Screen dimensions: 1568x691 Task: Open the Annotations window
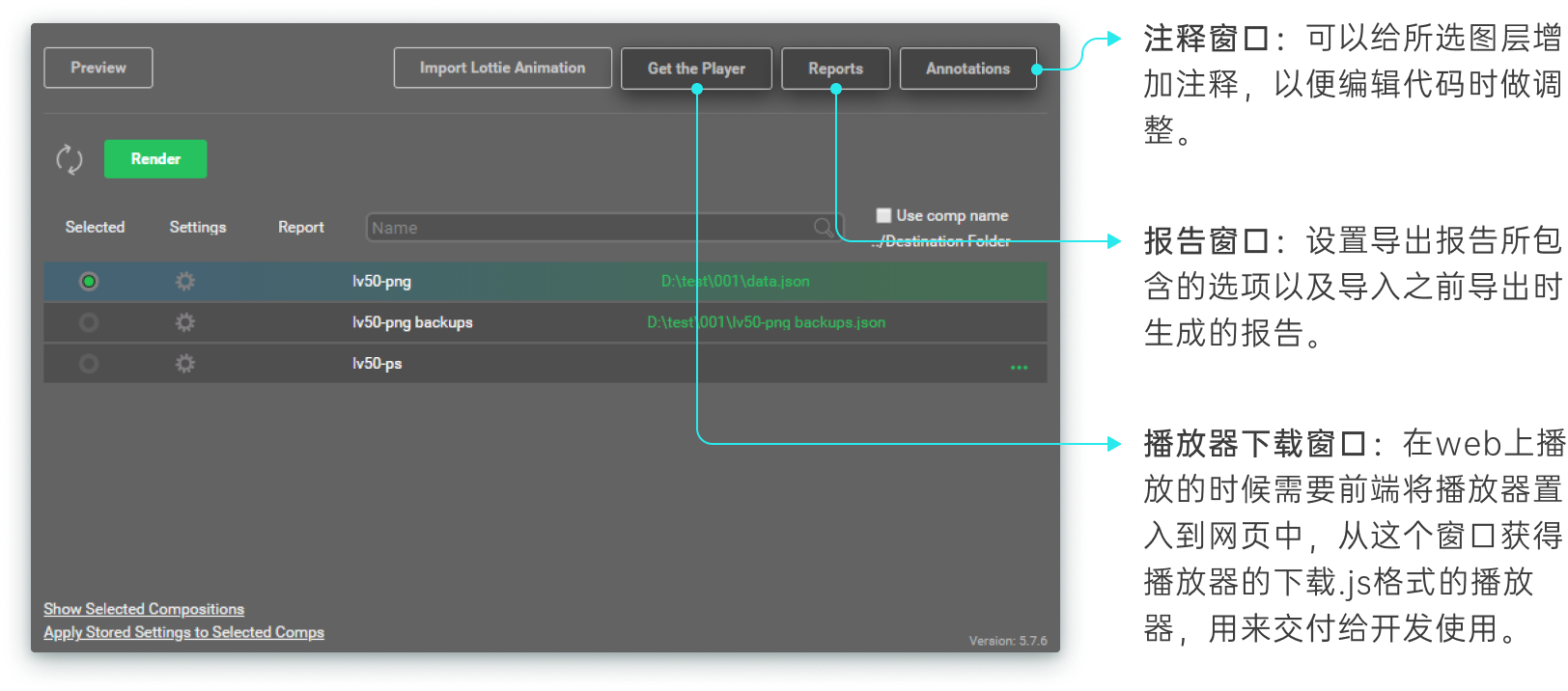[x=967, y=68]
